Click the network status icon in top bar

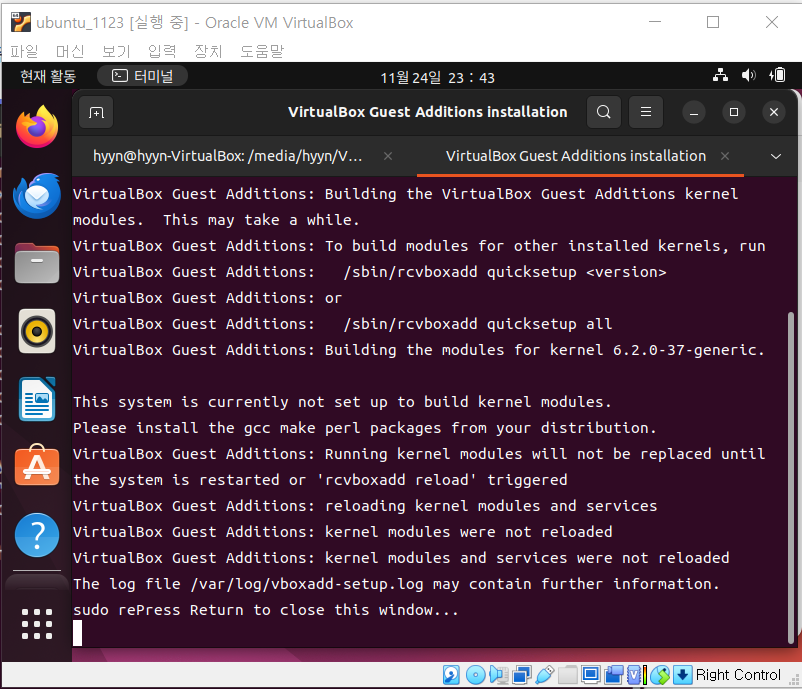pyautogui.click(x=721, y=75)
